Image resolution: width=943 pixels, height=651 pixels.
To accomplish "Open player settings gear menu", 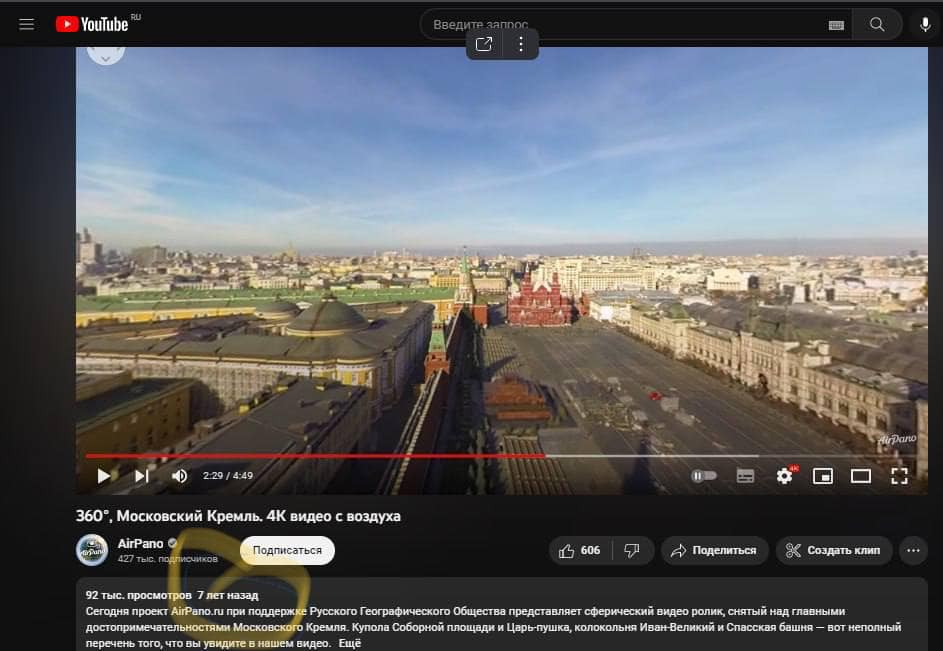I will click(x=784, y=476).
